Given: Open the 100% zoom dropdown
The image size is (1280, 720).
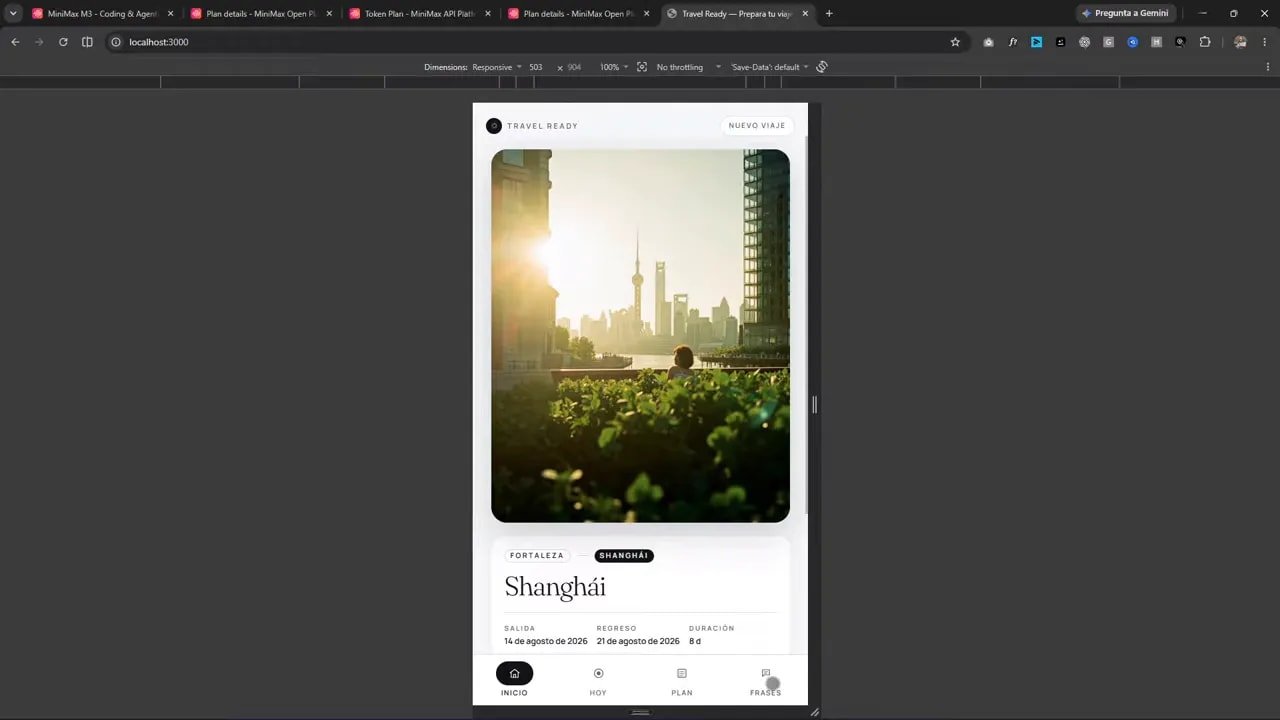Looking at the screenshot, I should 614,67.
